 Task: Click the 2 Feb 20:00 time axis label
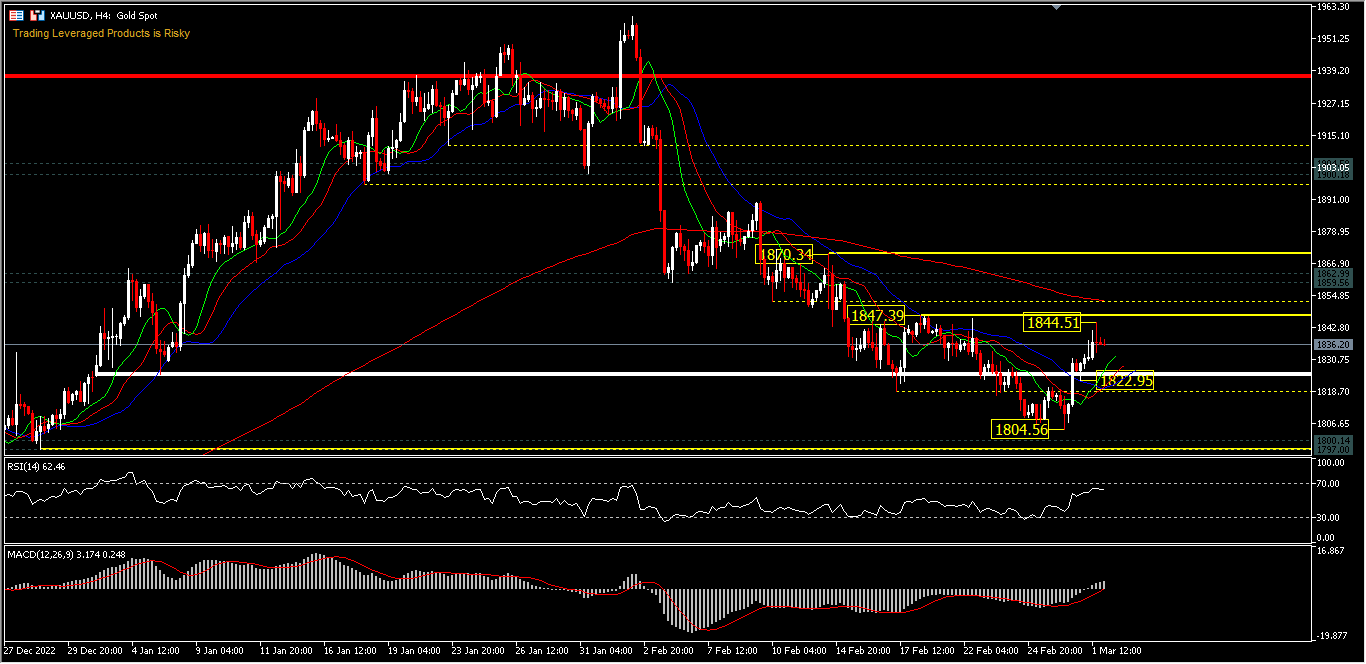click(668, 650)
